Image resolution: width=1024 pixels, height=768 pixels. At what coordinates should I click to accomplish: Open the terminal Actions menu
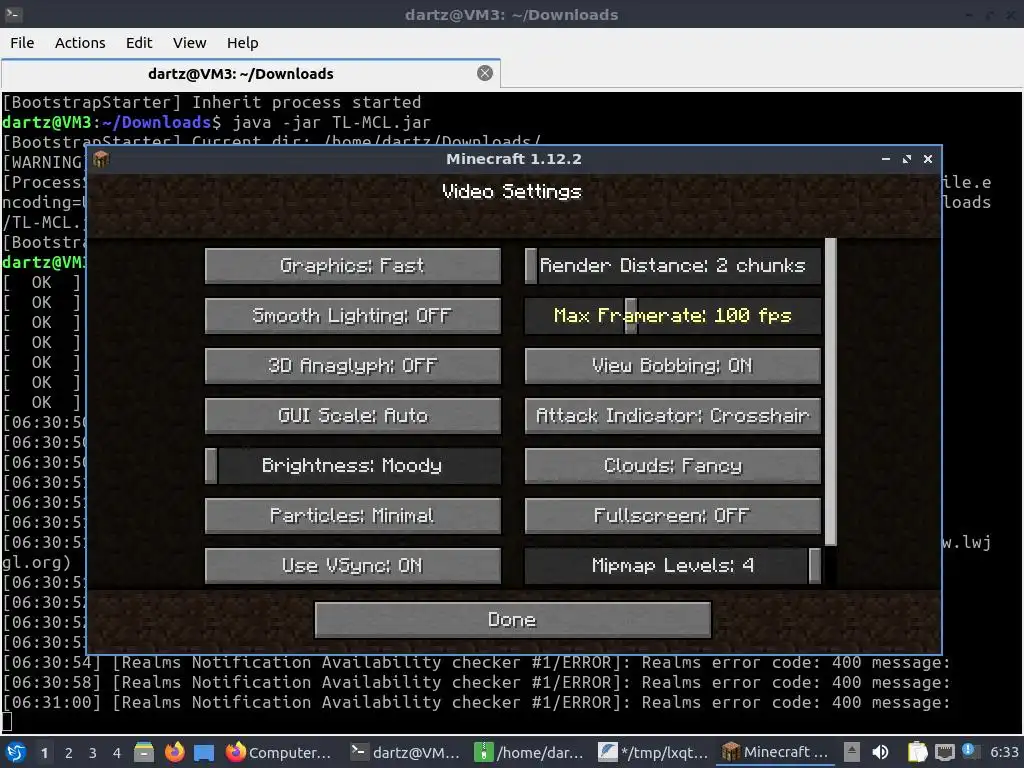click(80, 43)
